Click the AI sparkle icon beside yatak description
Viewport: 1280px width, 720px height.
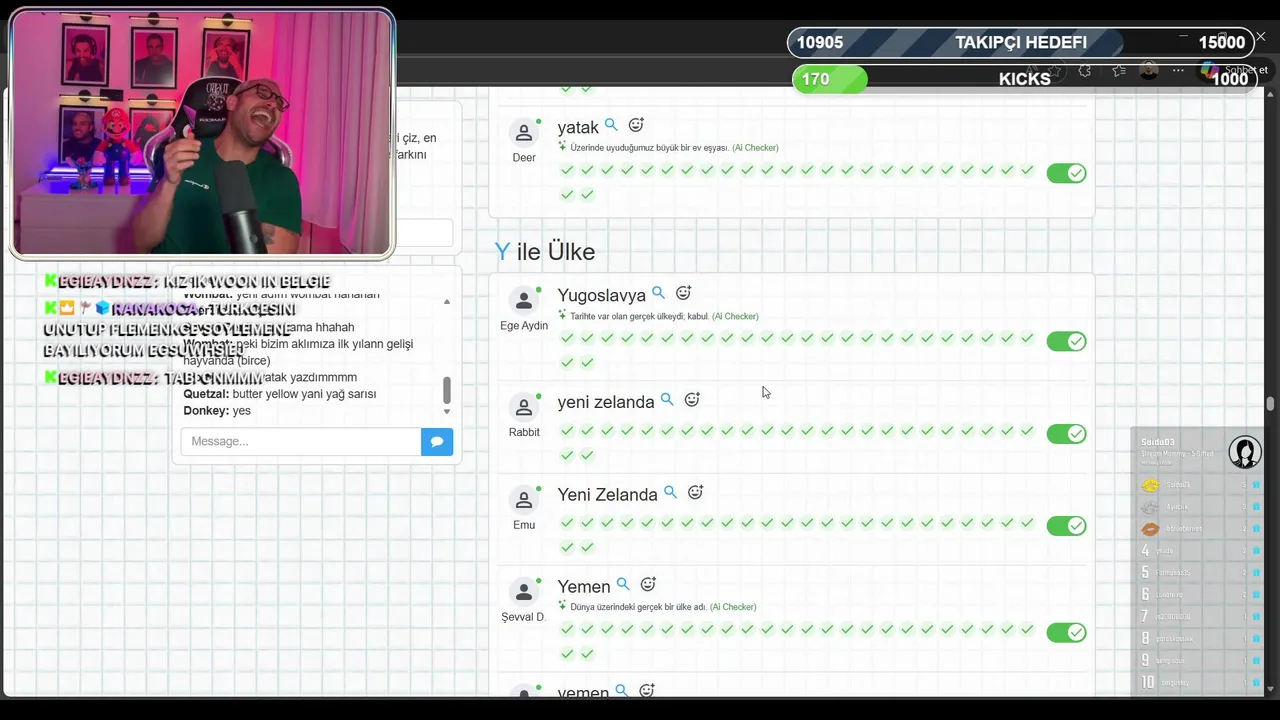tap(563, 146)
